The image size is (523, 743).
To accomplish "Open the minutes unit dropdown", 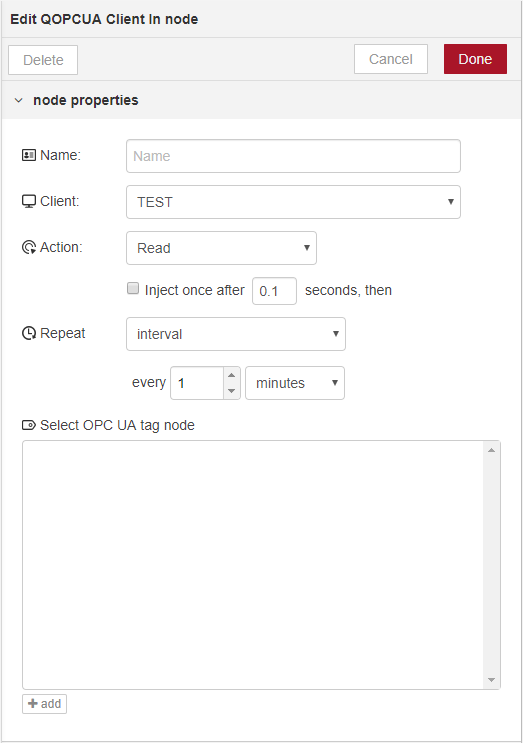I will 295,383.
